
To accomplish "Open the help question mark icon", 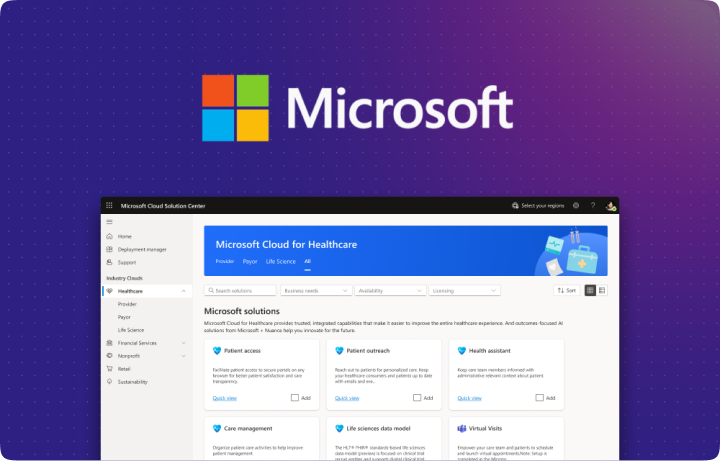I will 593,205.
